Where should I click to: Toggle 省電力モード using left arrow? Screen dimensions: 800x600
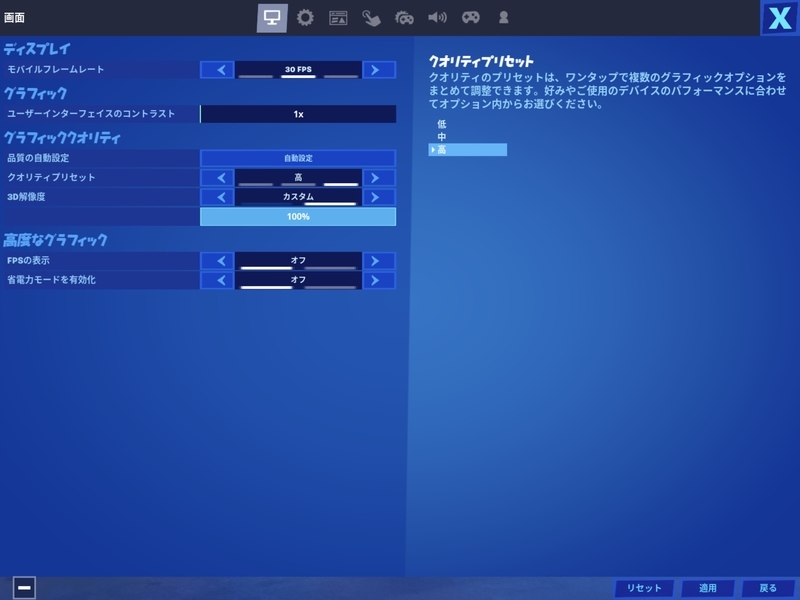[x=217, y=280]
